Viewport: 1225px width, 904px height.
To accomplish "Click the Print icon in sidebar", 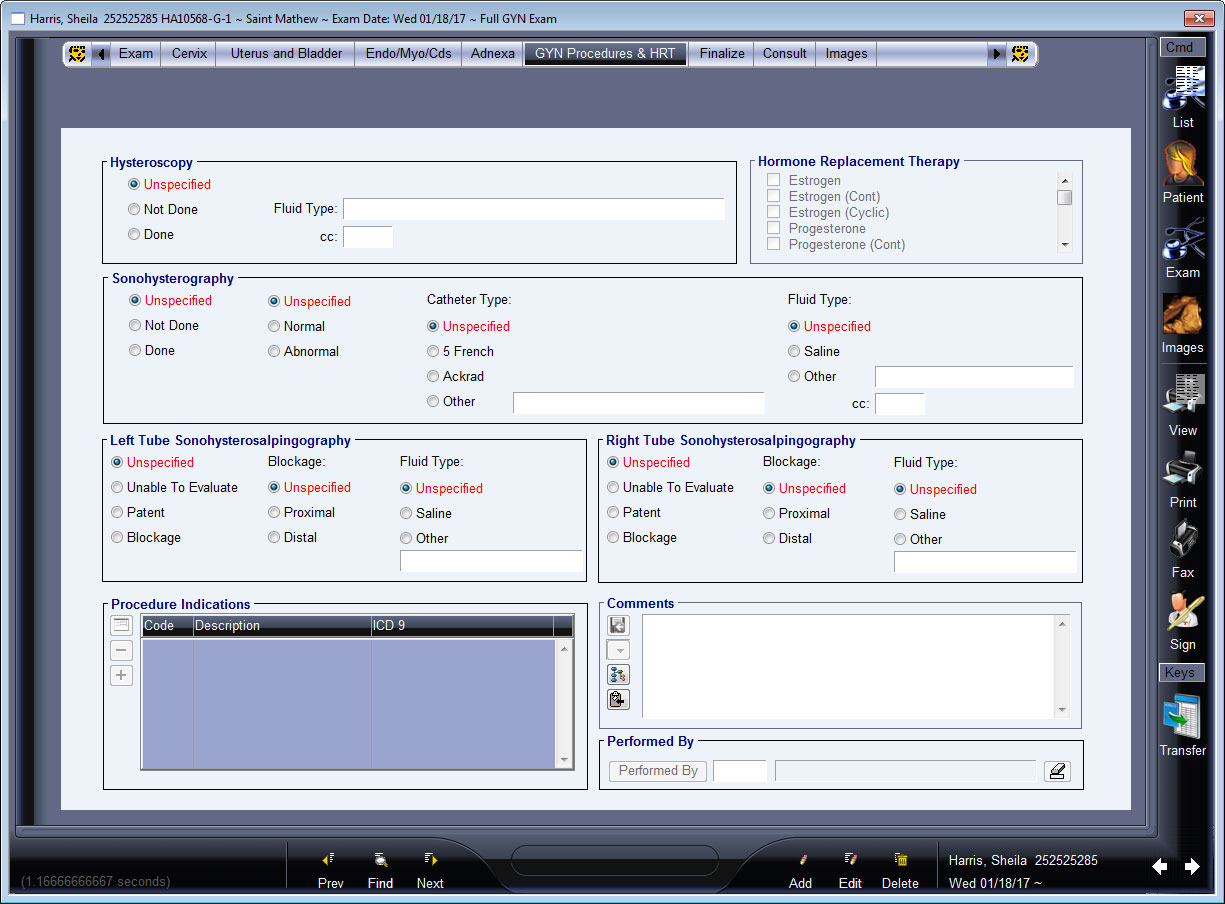I will (1183, 469).
